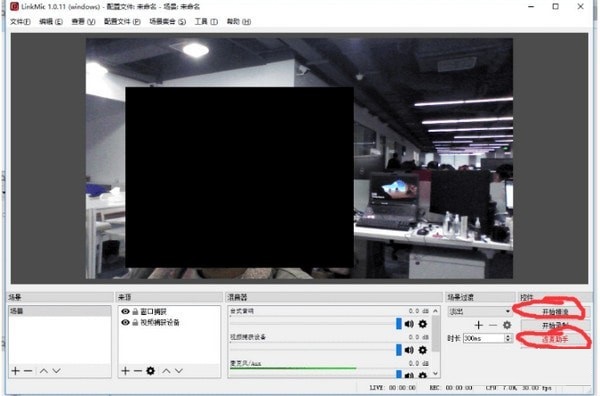Screen dimensions: 600x396
Task: Remove the selected scene with minus icon
Action: (x=28, y=371)
